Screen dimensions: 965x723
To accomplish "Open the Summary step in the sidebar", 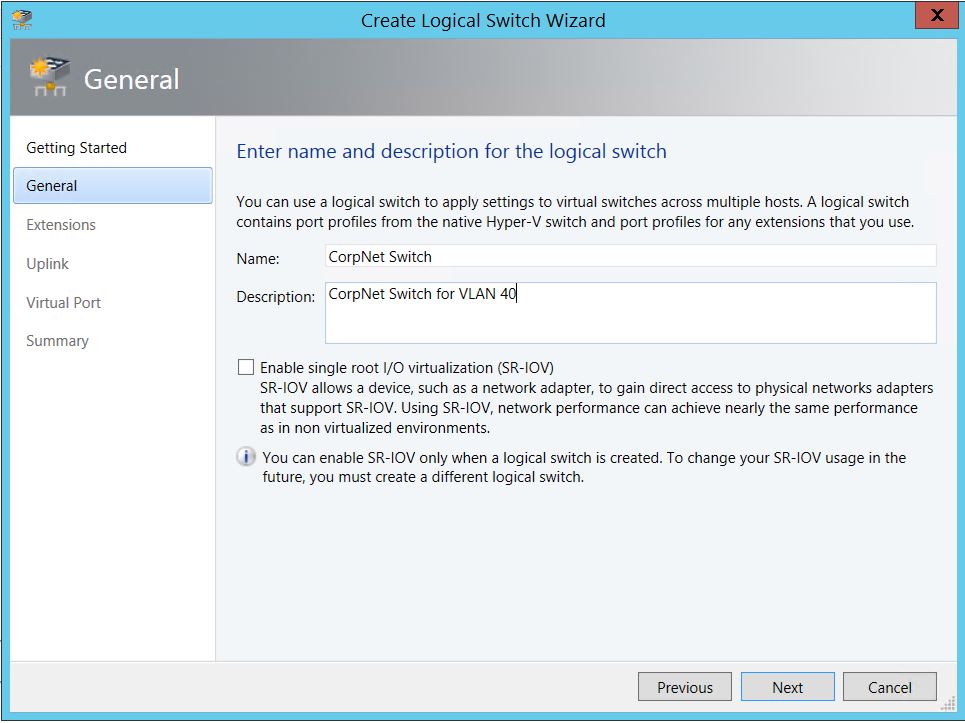I will tap(57, 341).
